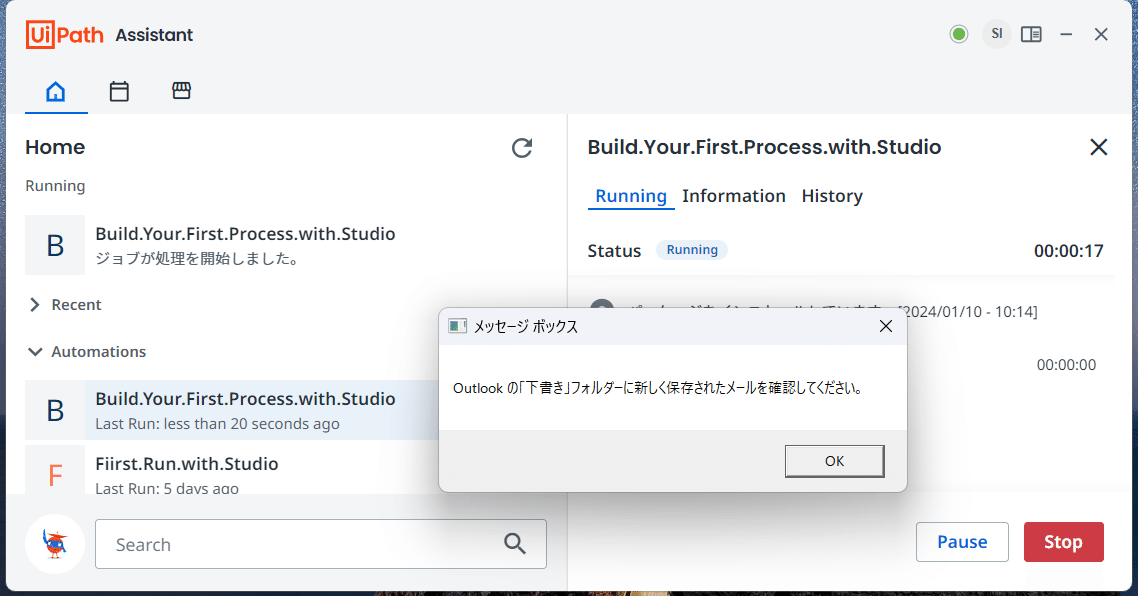The height and width of the screenshot is (596, 1138).
Task: Select Build.Your.First.Process.with.Studio under Automations
Action: (232, 410)
